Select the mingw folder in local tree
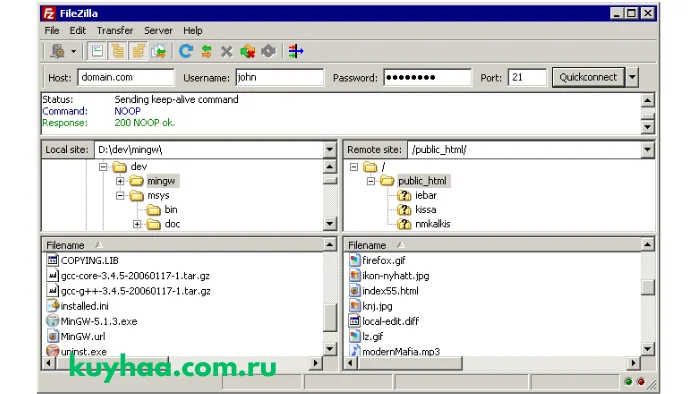 coord(161,181)
